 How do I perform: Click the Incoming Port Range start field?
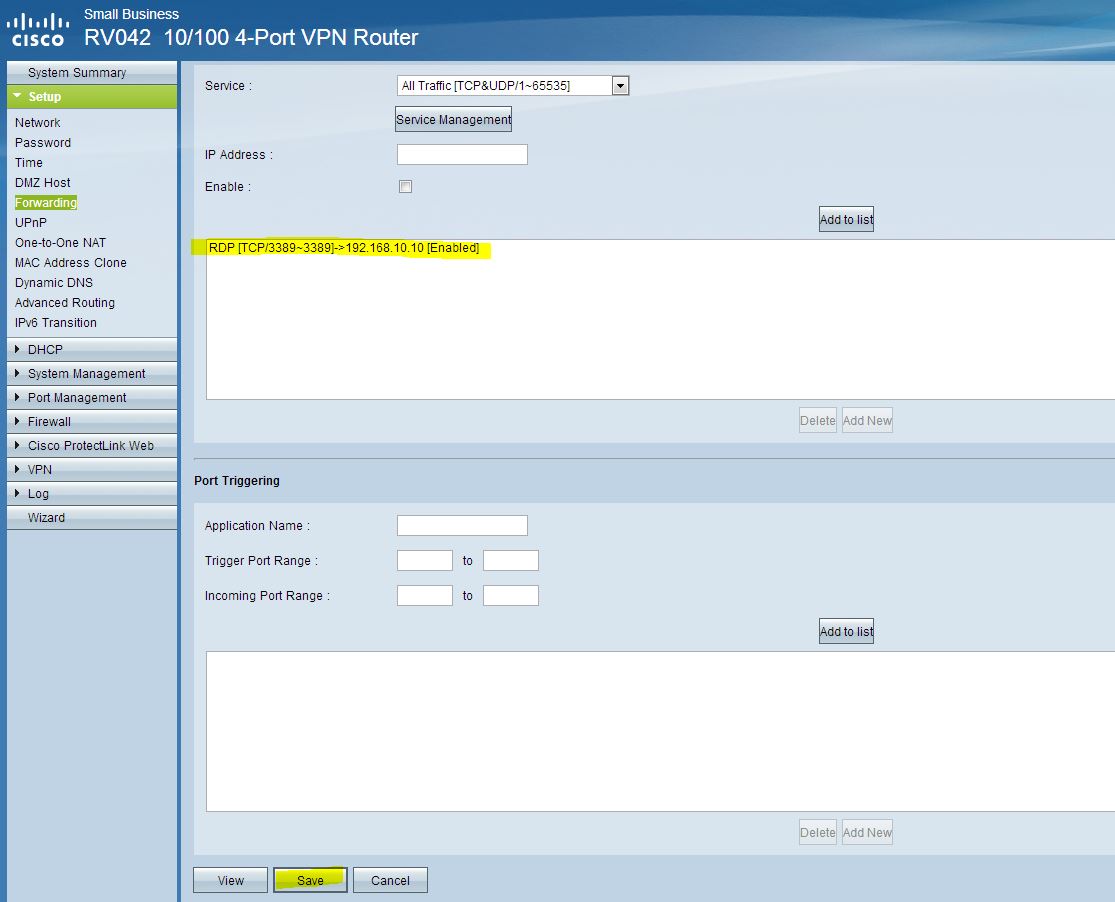tap(425, 595)
